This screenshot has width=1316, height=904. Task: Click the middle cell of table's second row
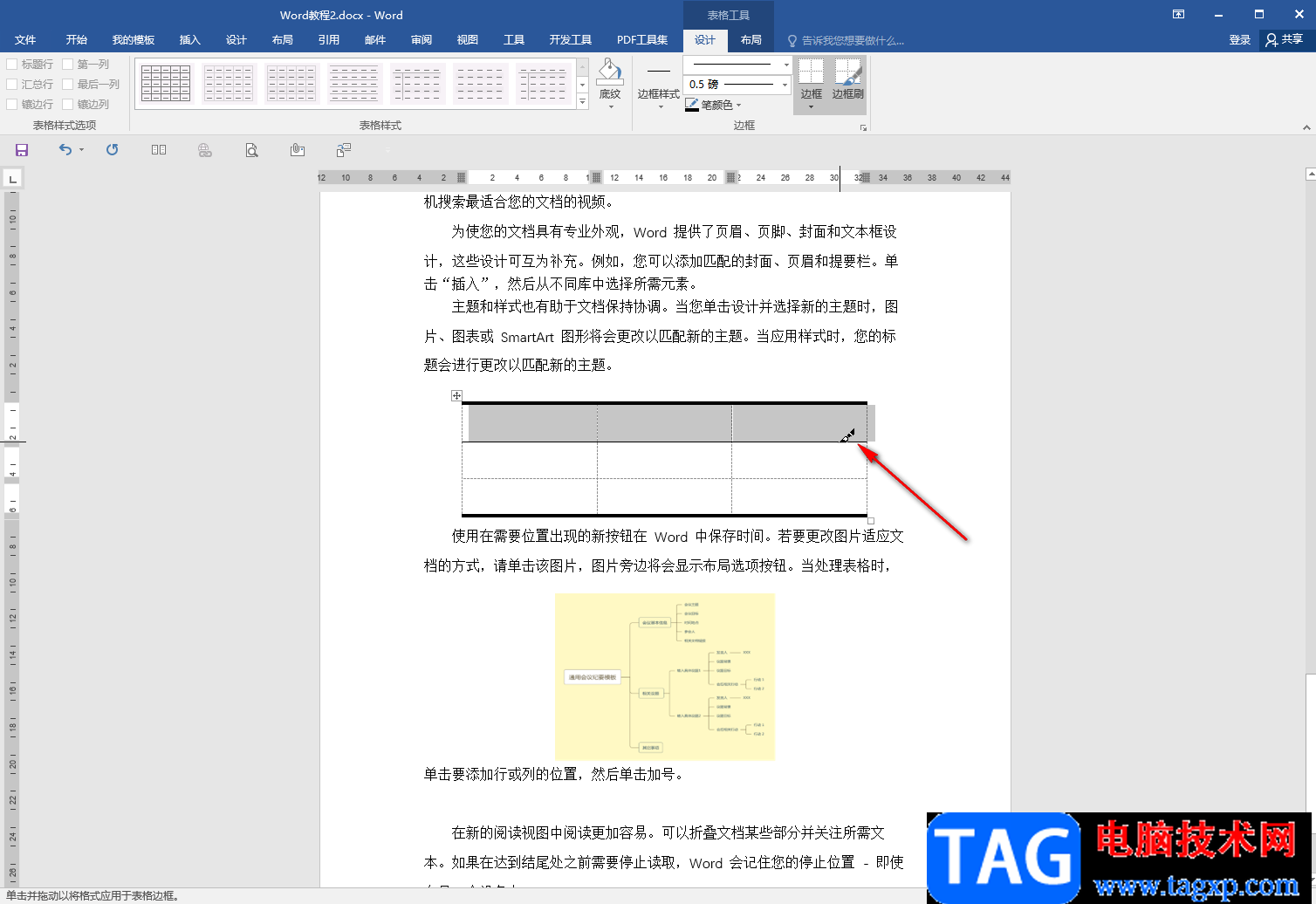[x=664, y=460]
